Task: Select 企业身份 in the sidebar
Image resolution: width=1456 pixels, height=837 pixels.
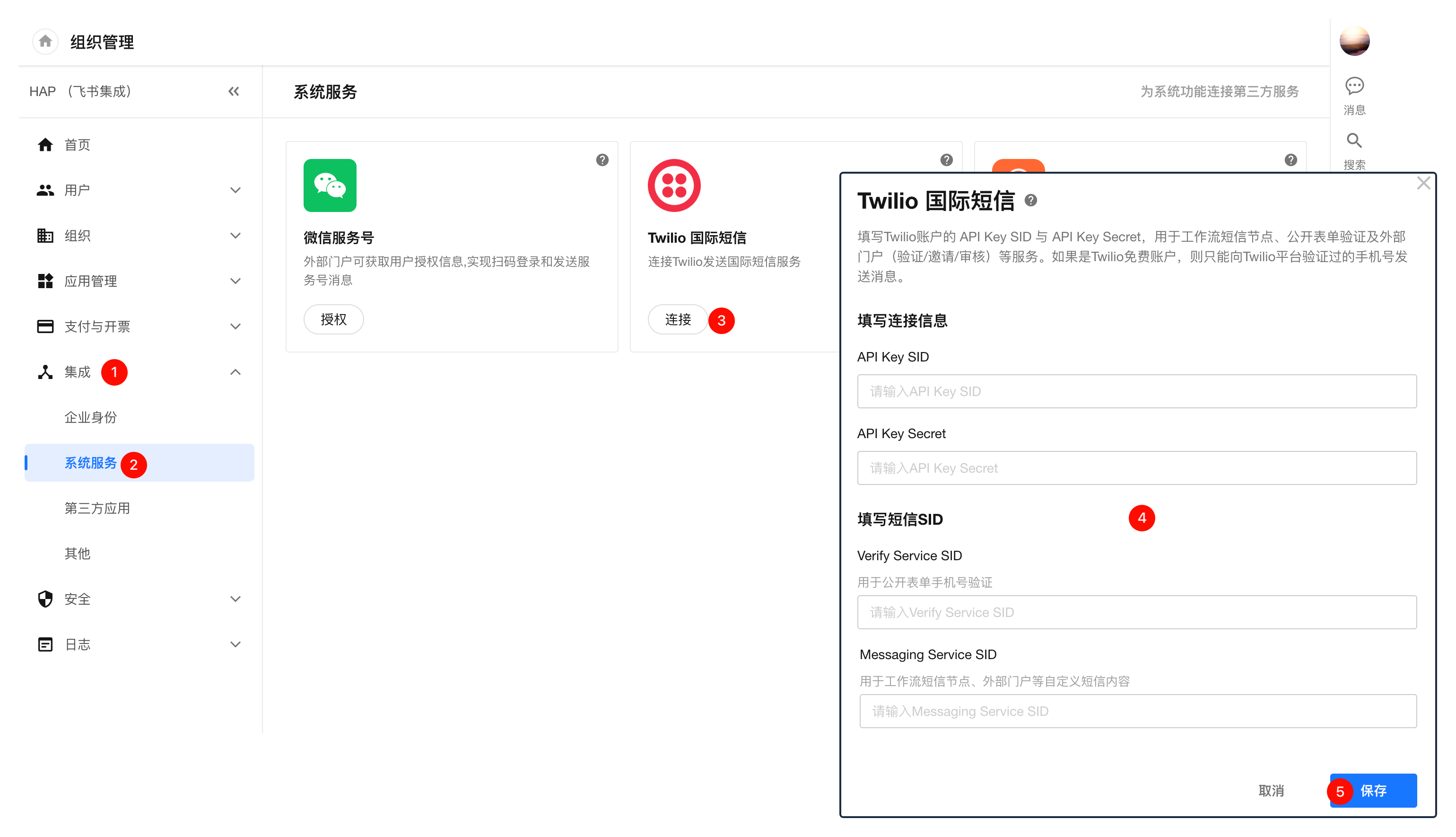Action: pos(90,417)
